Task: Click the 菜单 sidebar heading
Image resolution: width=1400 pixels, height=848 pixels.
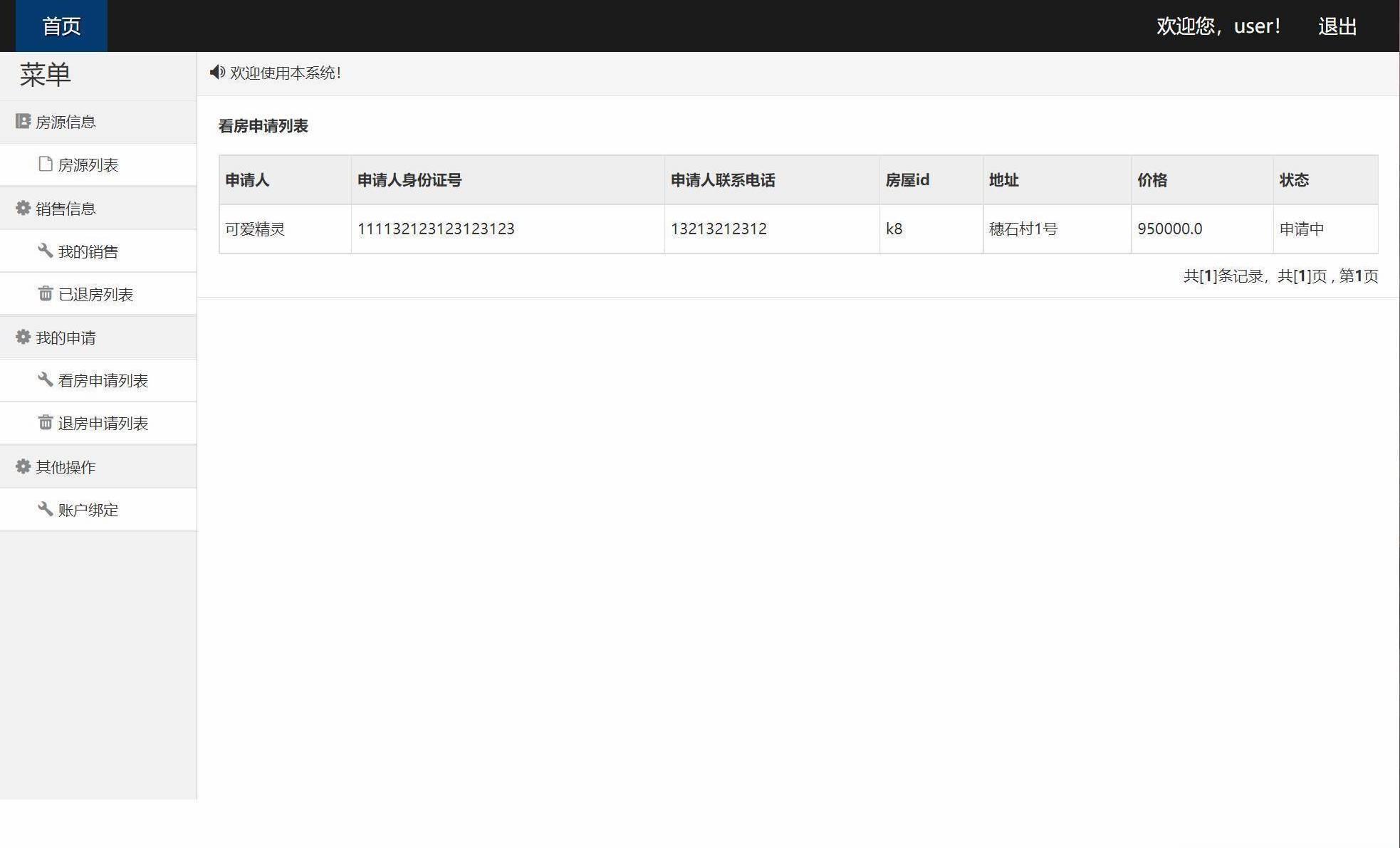Action: pos(46,75)
